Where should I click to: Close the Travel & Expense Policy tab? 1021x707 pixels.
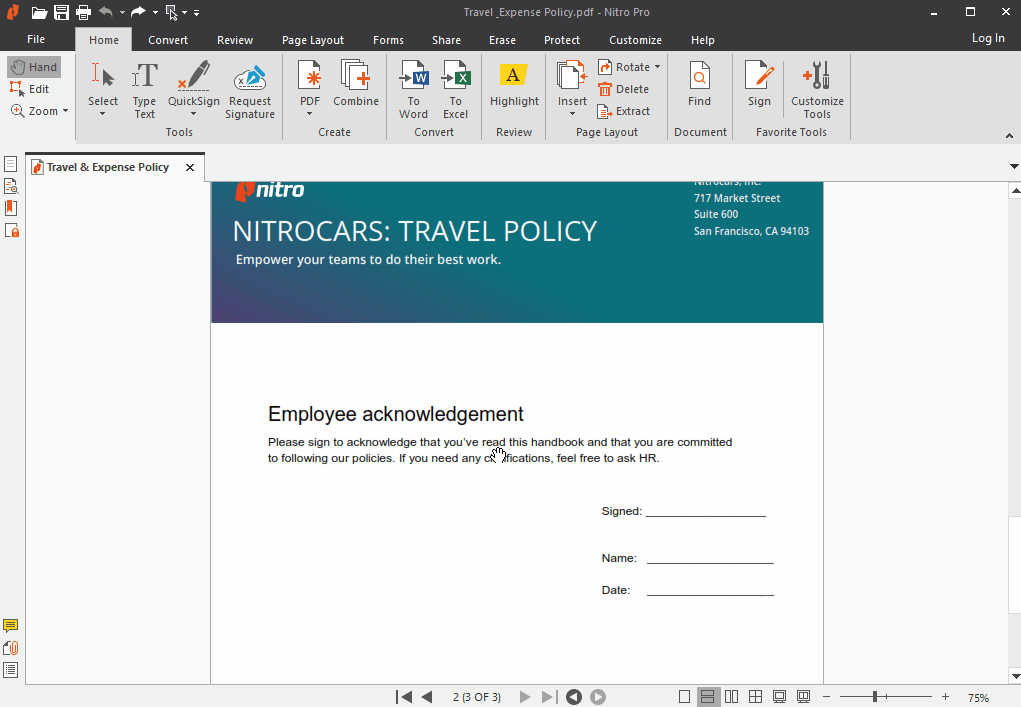point(189,167)
